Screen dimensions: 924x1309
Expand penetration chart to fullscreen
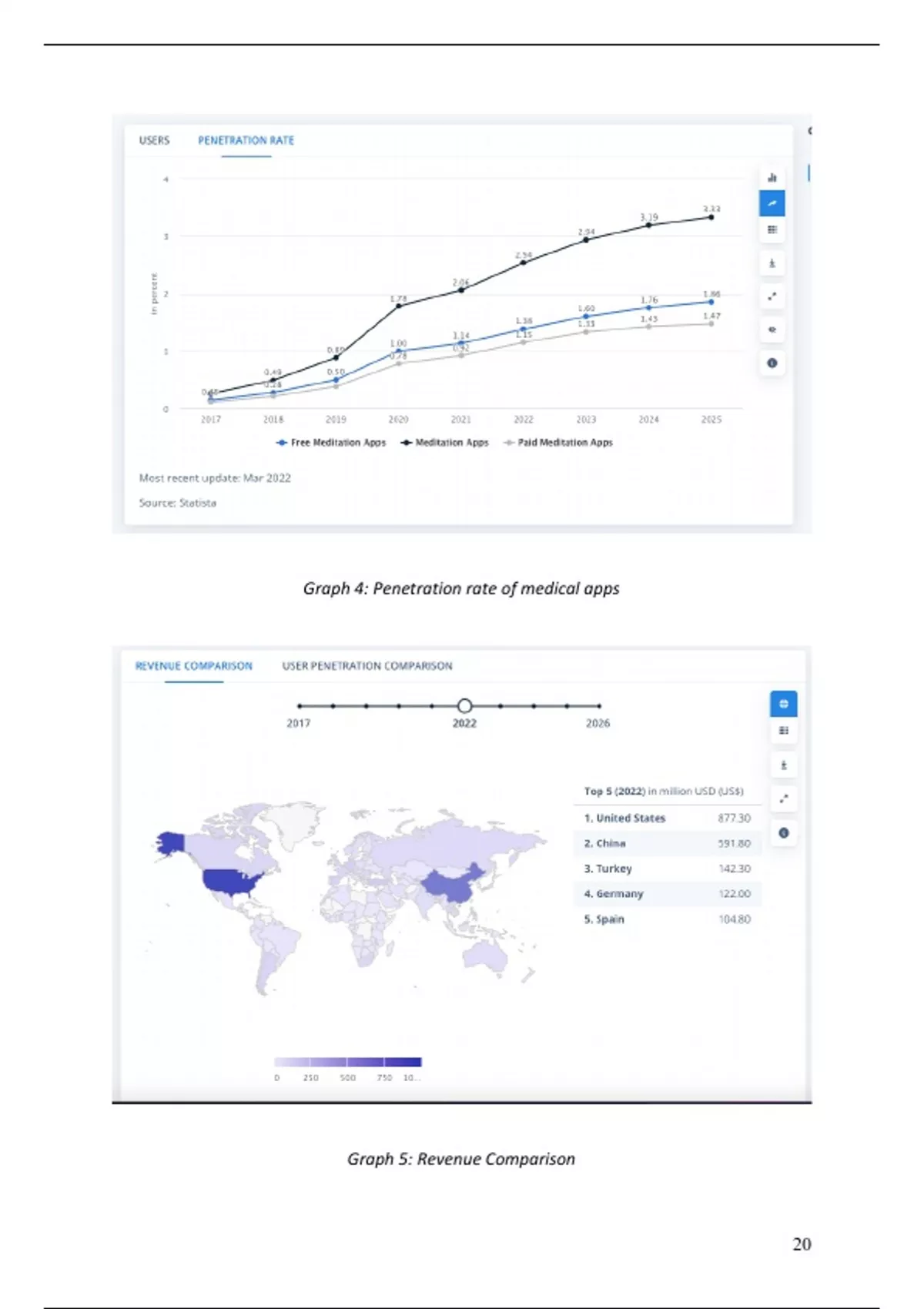pos(772,296)
